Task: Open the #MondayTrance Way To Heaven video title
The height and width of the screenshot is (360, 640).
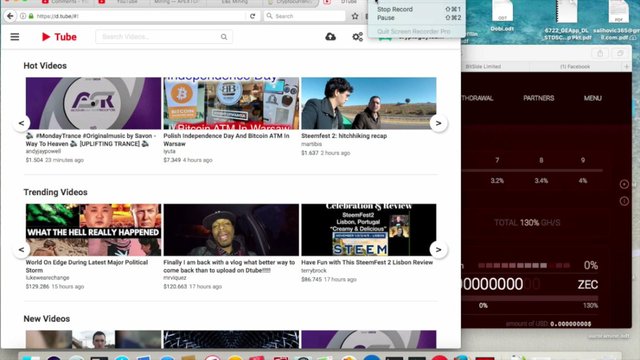Action: pyautogui.click(x=91, y=140)
